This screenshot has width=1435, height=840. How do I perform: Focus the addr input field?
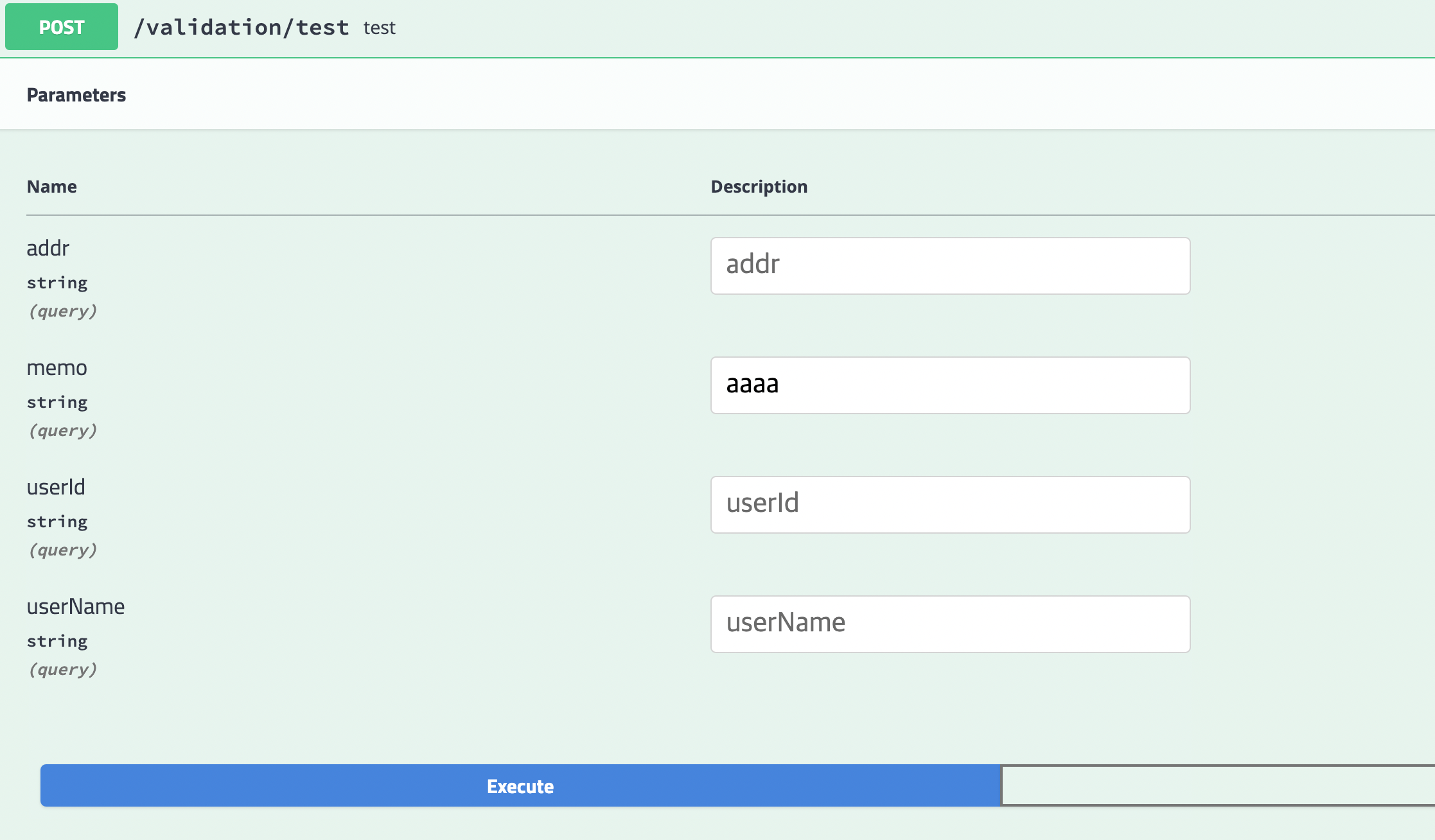(950, 266)
